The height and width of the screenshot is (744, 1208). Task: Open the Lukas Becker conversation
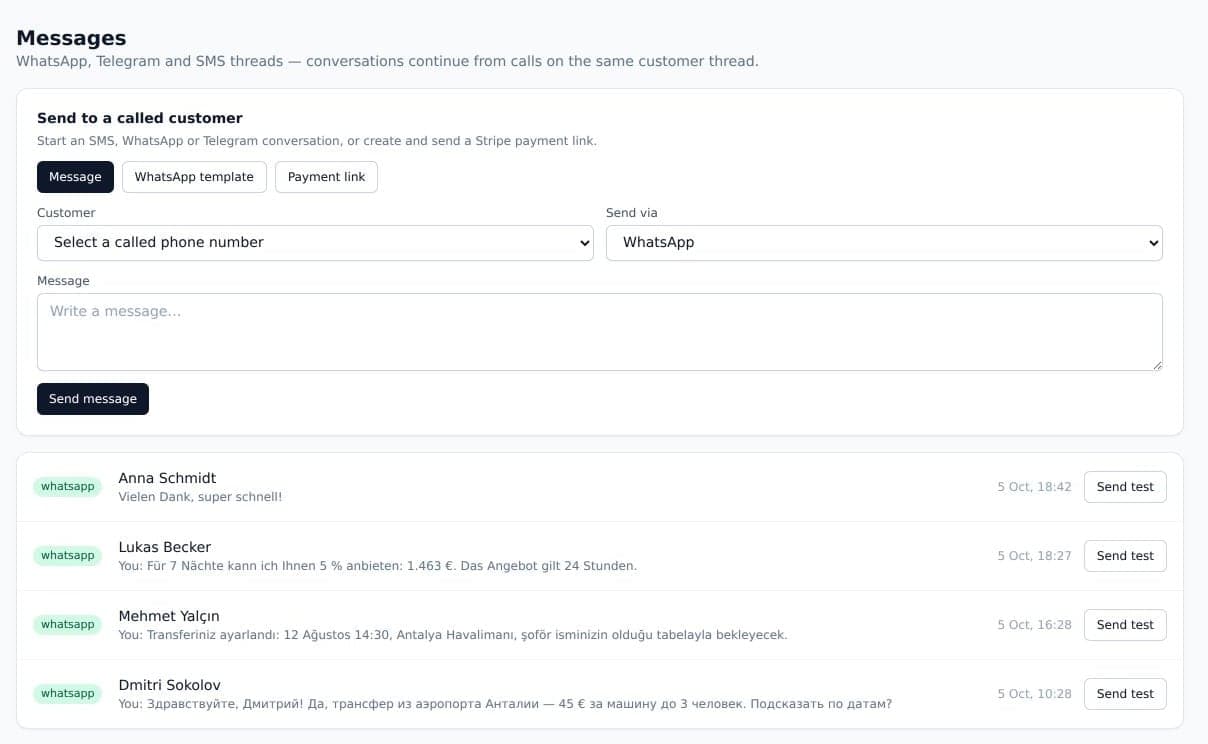[x=600, y=556]
